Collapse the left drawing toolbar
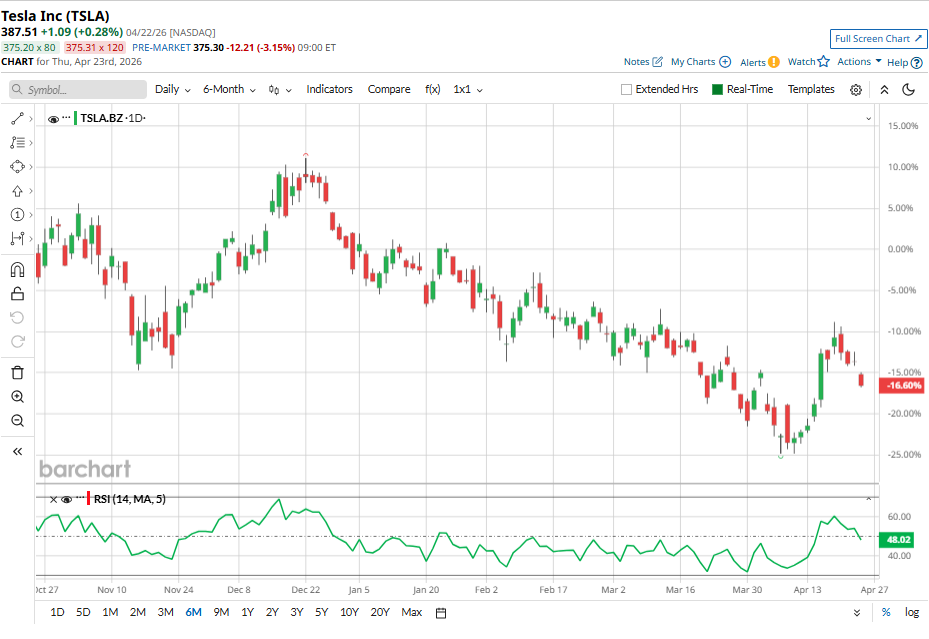929x639 pixels. click(17, 452)
